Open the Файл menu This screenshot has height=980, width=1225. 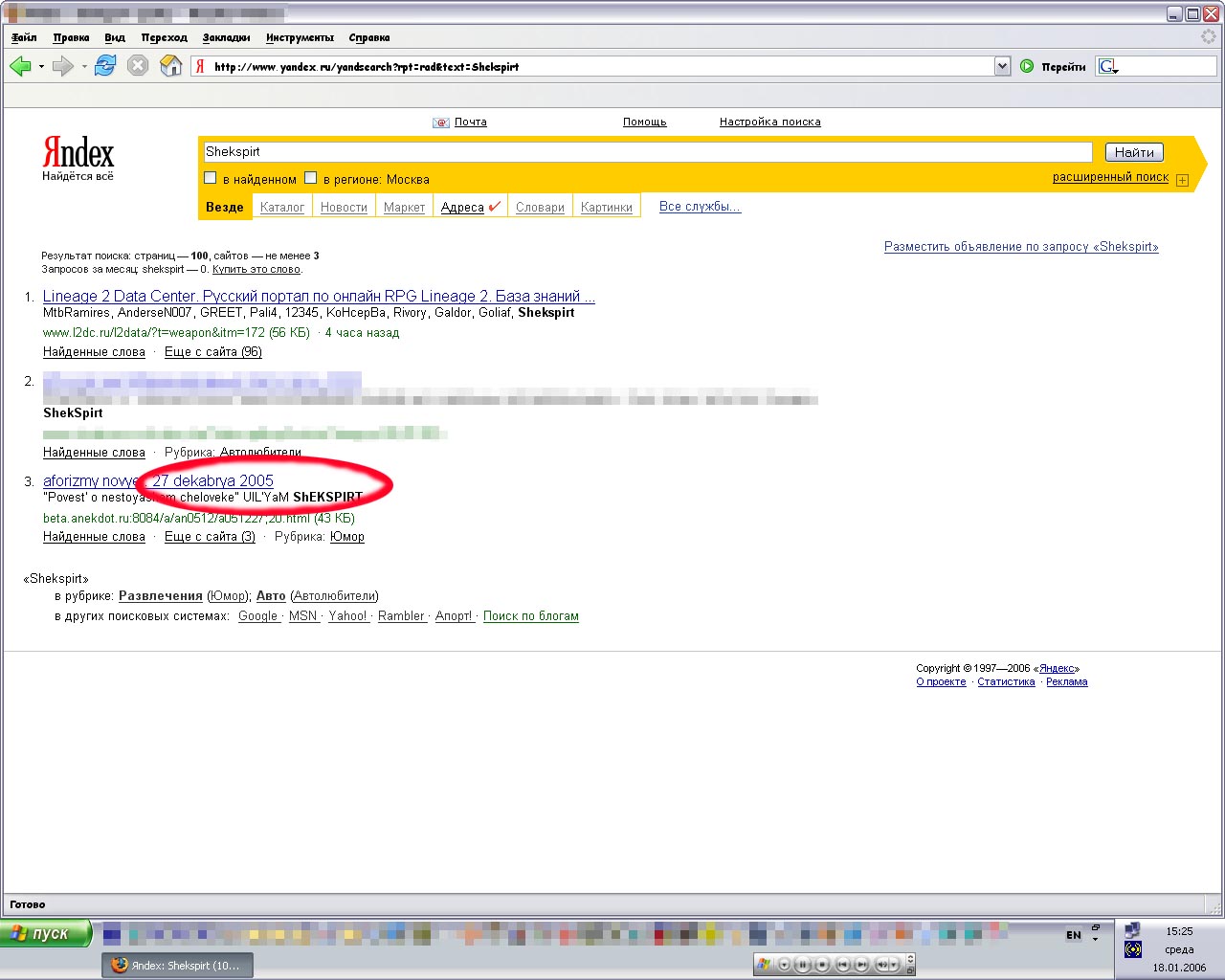click(x=24, y=37)
